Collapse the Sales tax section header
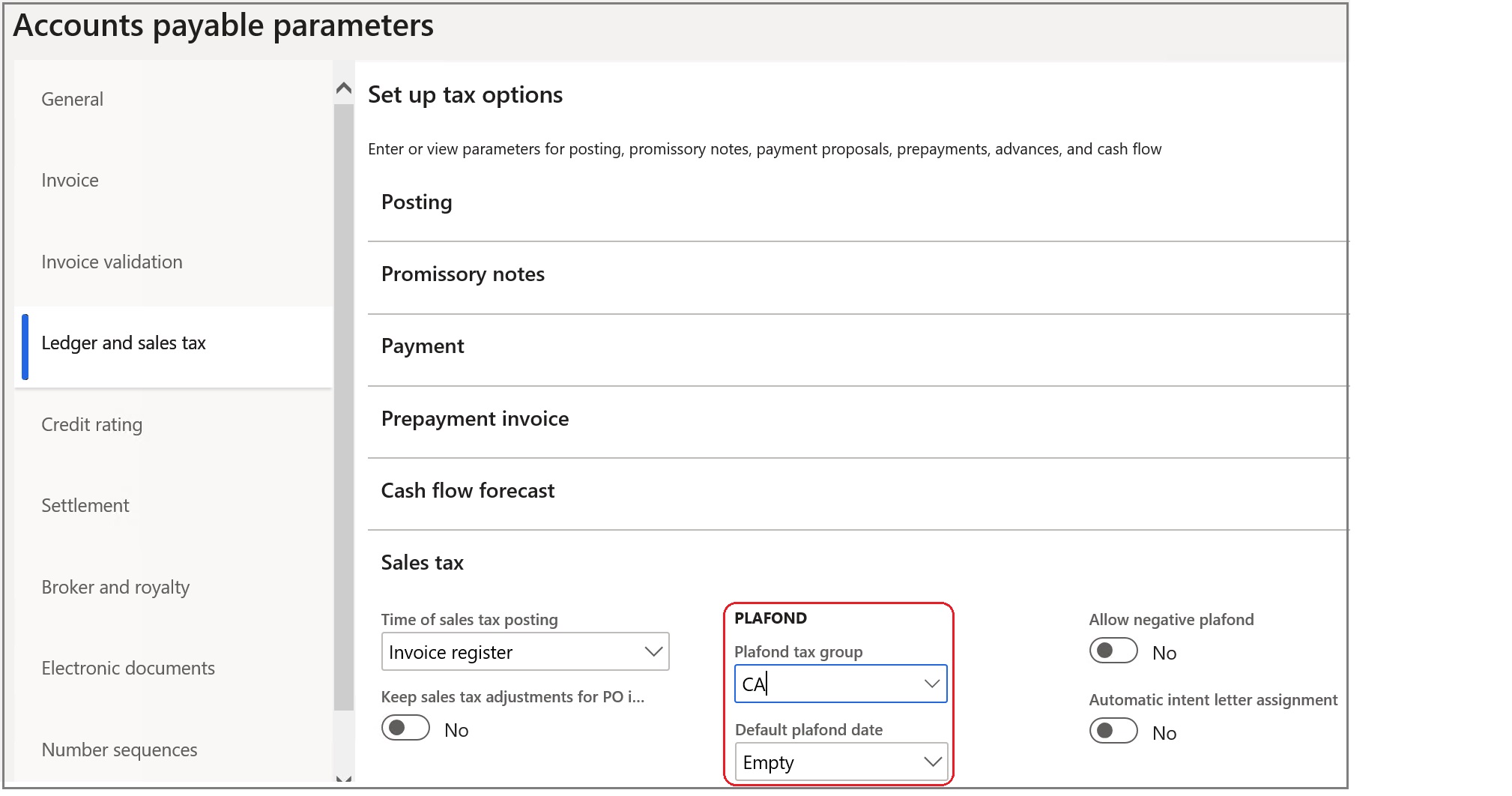The image size is (1512, 796). (422, 563)
